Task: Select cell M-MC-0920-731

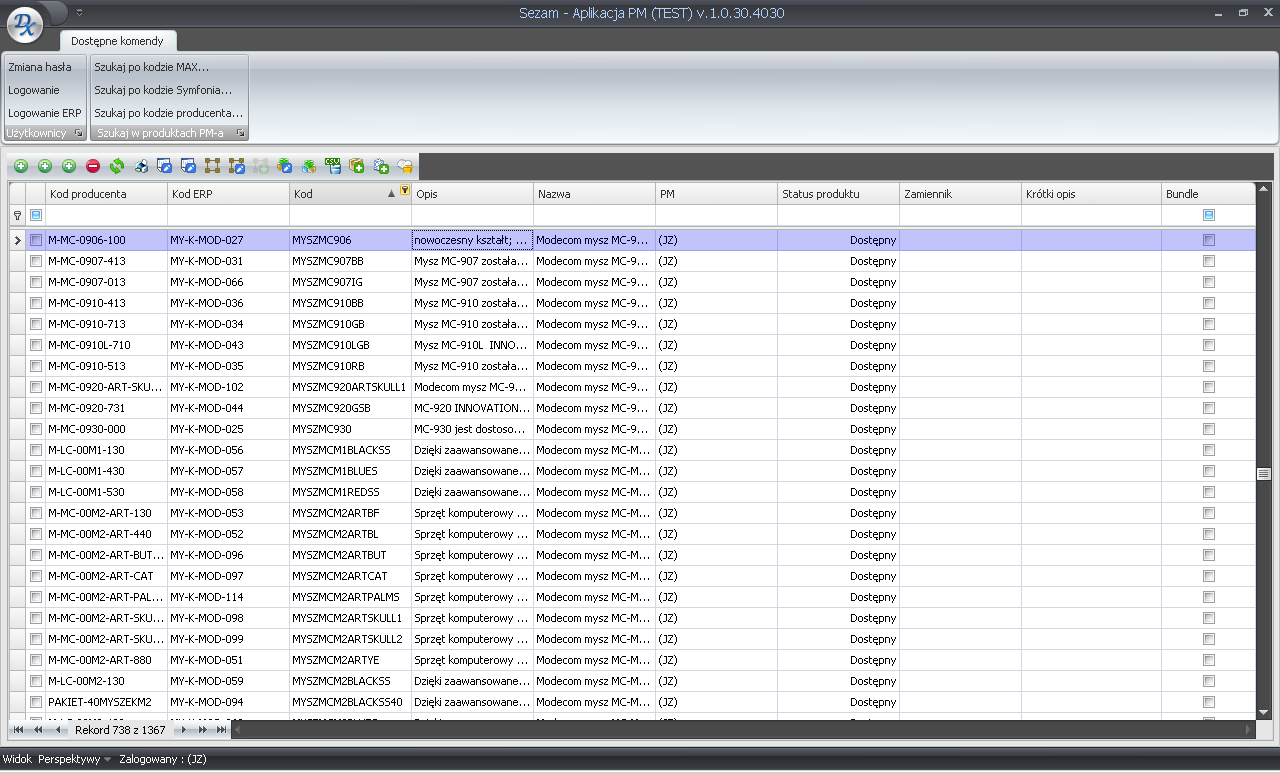Action: point(106,408)
